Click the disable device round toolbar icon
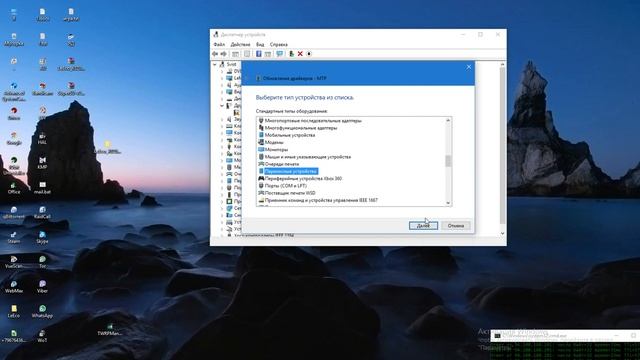This screenshot has width=640, height=360. point(309,54)
